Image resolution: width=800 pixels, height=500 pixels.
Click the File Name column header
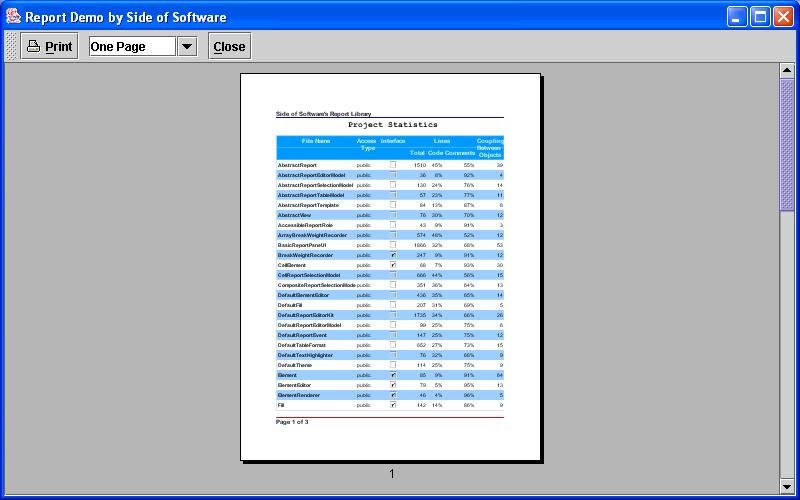click(x=316, y=141)
